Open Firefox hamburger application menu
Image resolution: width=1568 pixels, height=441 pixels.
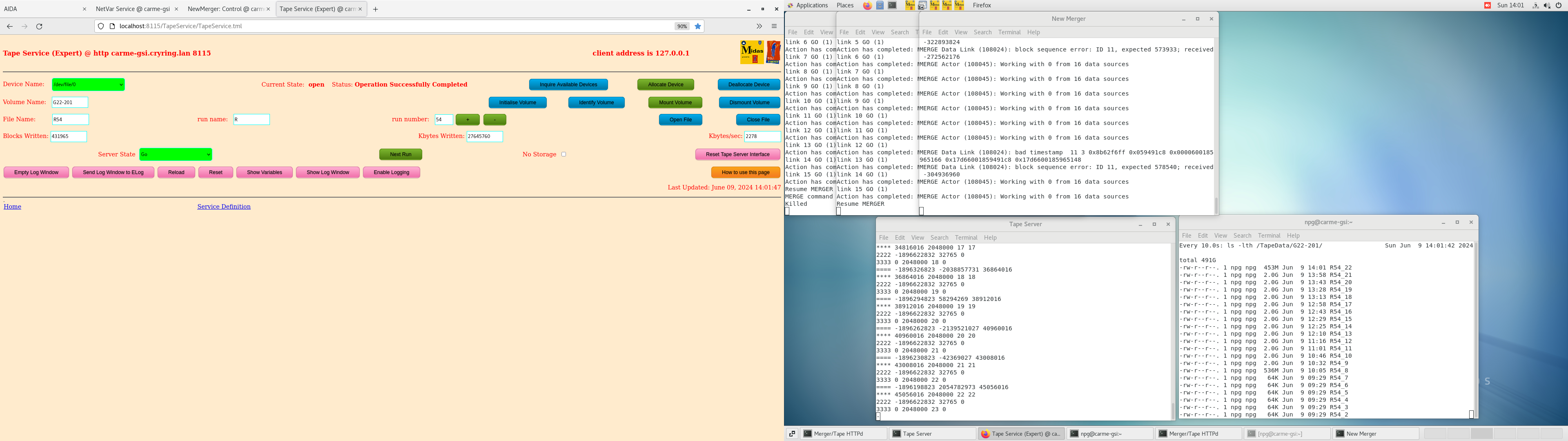[x=774, y=26]
